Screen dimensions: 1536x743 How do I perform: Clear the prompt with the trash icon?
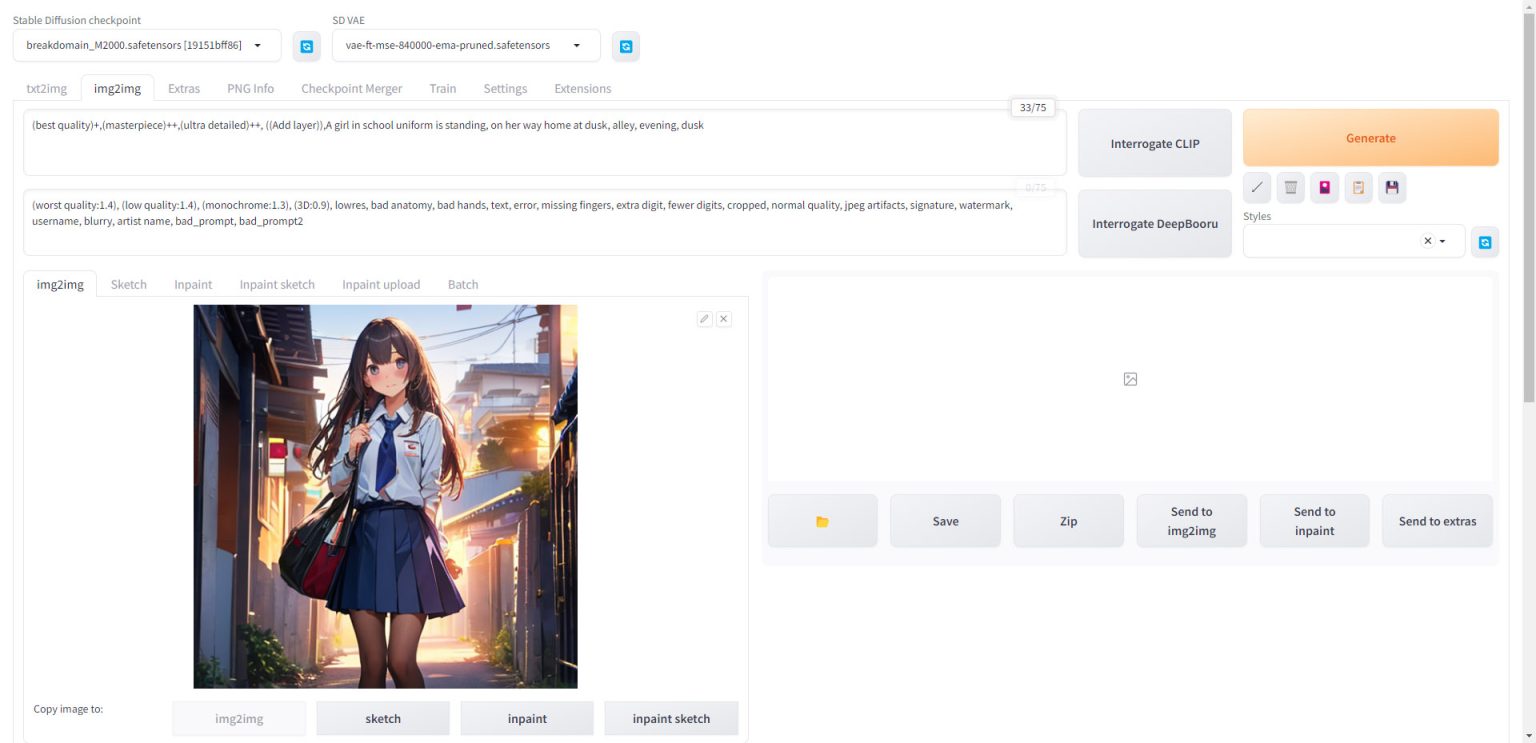pyautogui.click(x=1291, y=187)
